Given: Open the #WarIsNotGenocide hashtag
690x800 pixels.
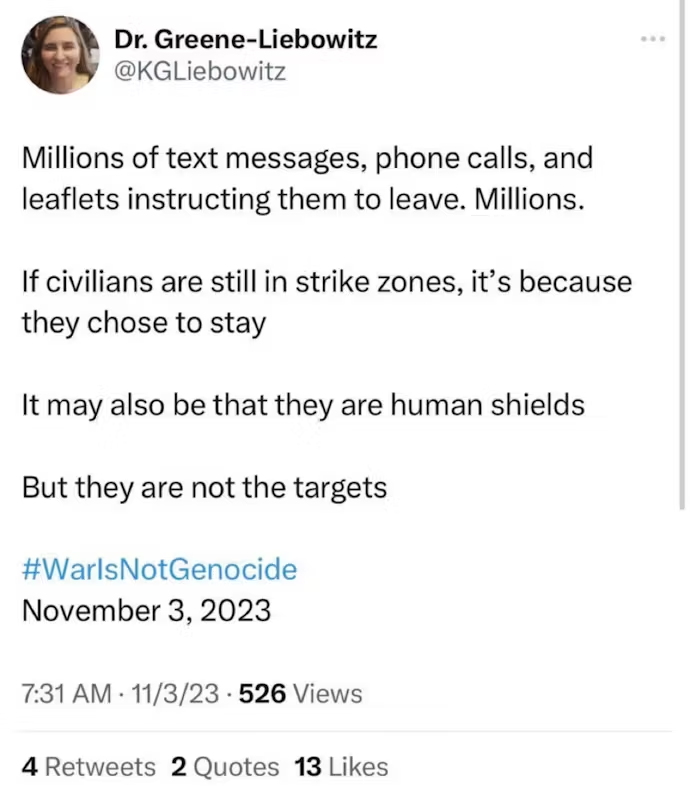Looking at the screenshot, I should [159, 570].
